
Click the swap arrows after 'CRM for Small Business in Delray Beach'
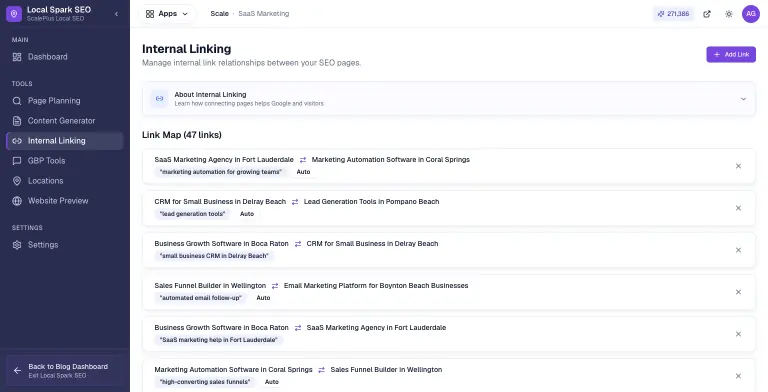point(295,202)
